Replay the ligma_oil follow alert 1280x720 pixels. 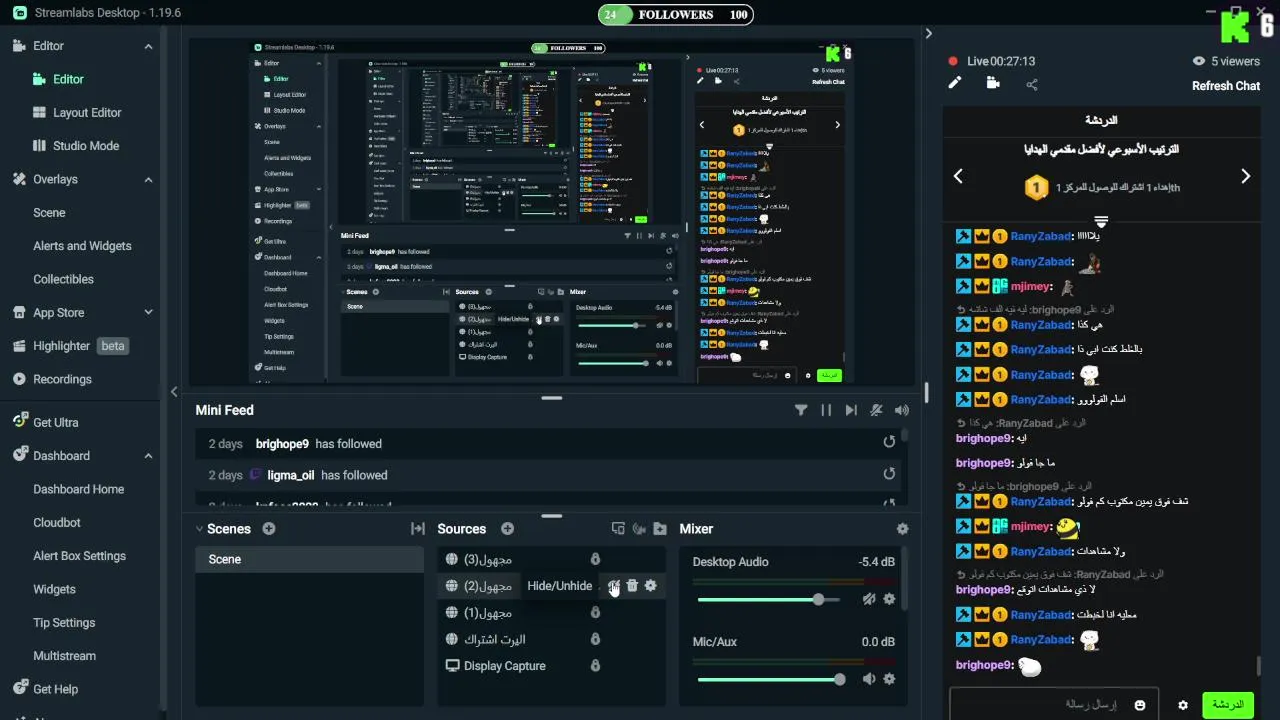[889, 475]
